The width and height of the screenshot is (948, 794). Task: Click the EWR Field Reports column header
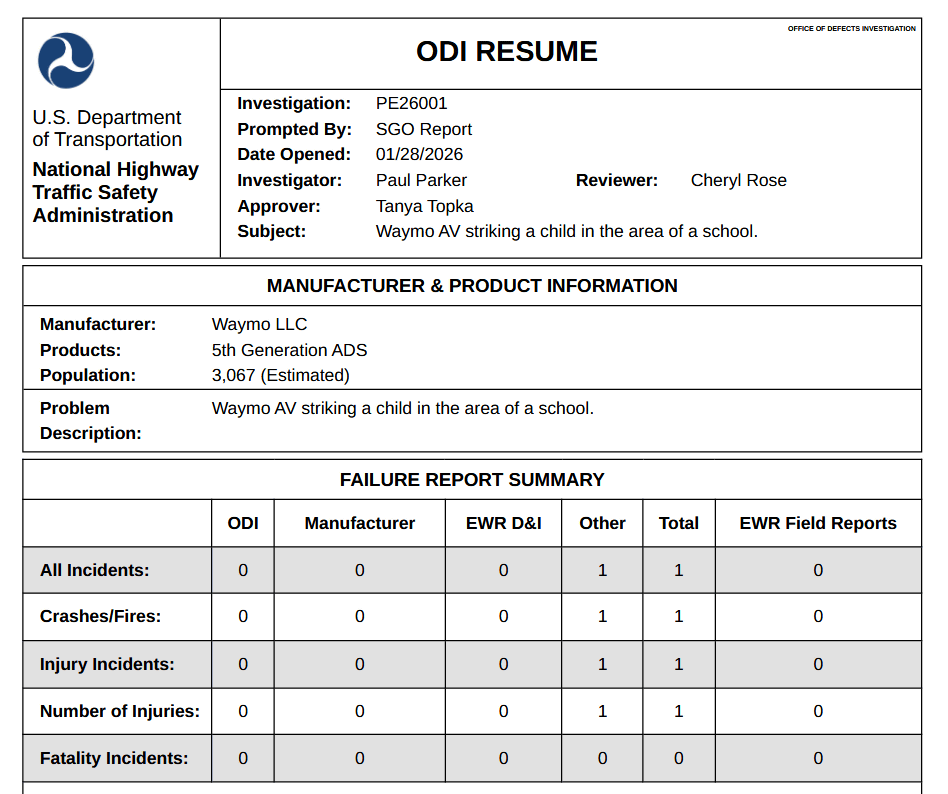pos(817,523)
